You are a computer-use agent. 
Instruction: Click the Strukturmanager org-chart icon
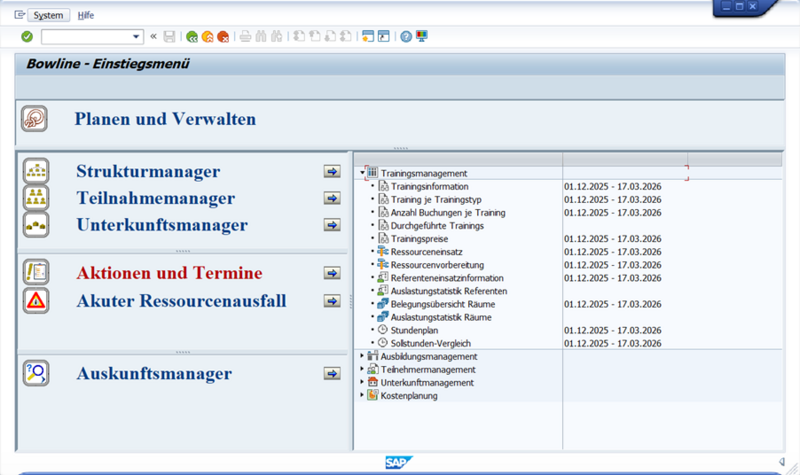[36, 171]
